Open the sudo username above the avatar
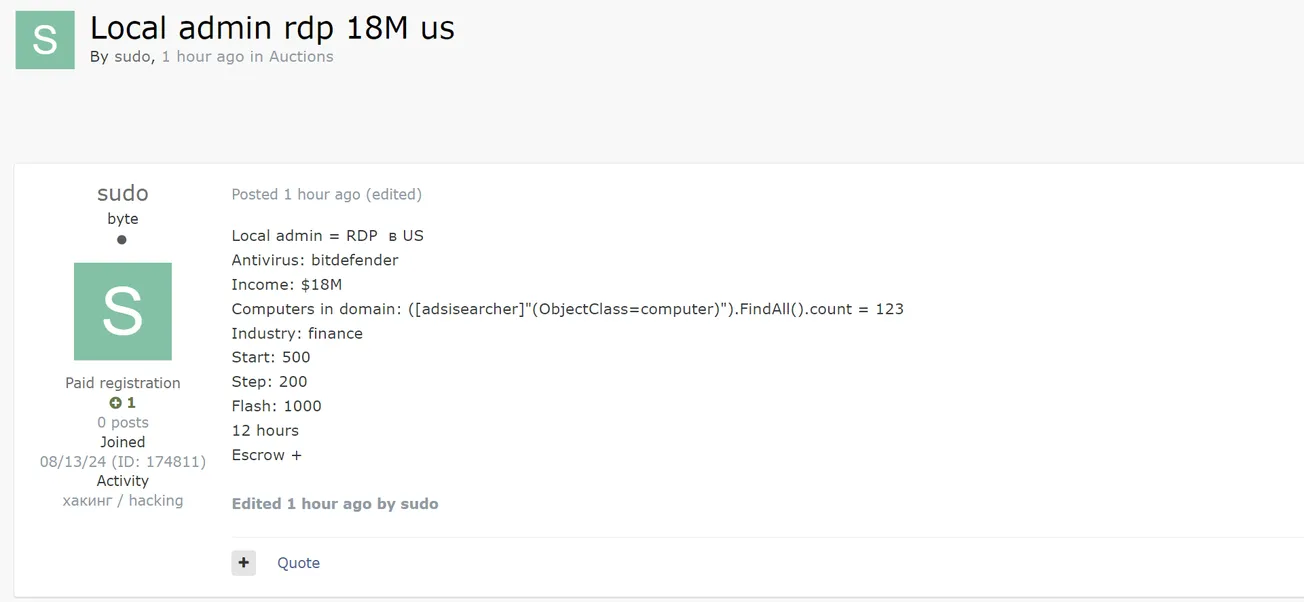 pos(122,193)
